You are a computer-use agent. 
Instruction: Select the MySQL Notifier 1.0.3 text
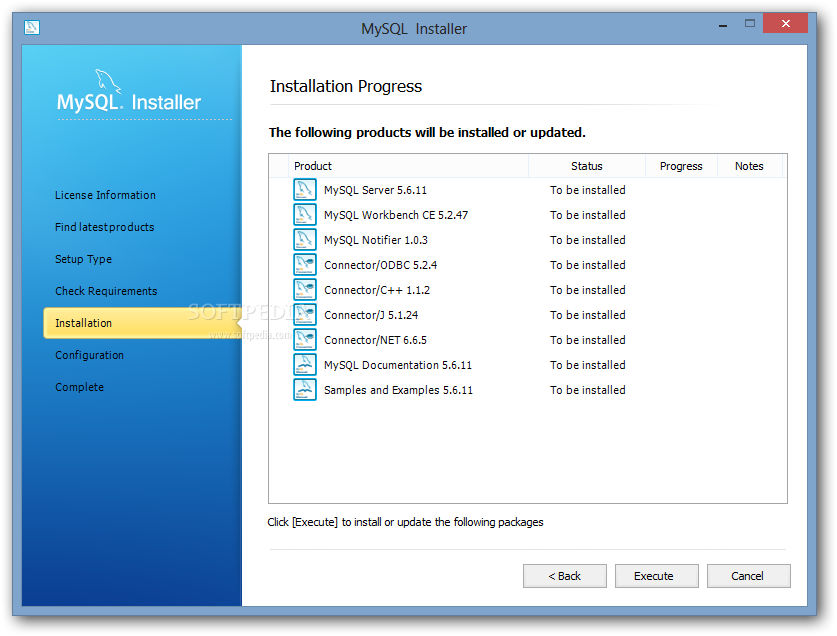[x=376, y=240]
